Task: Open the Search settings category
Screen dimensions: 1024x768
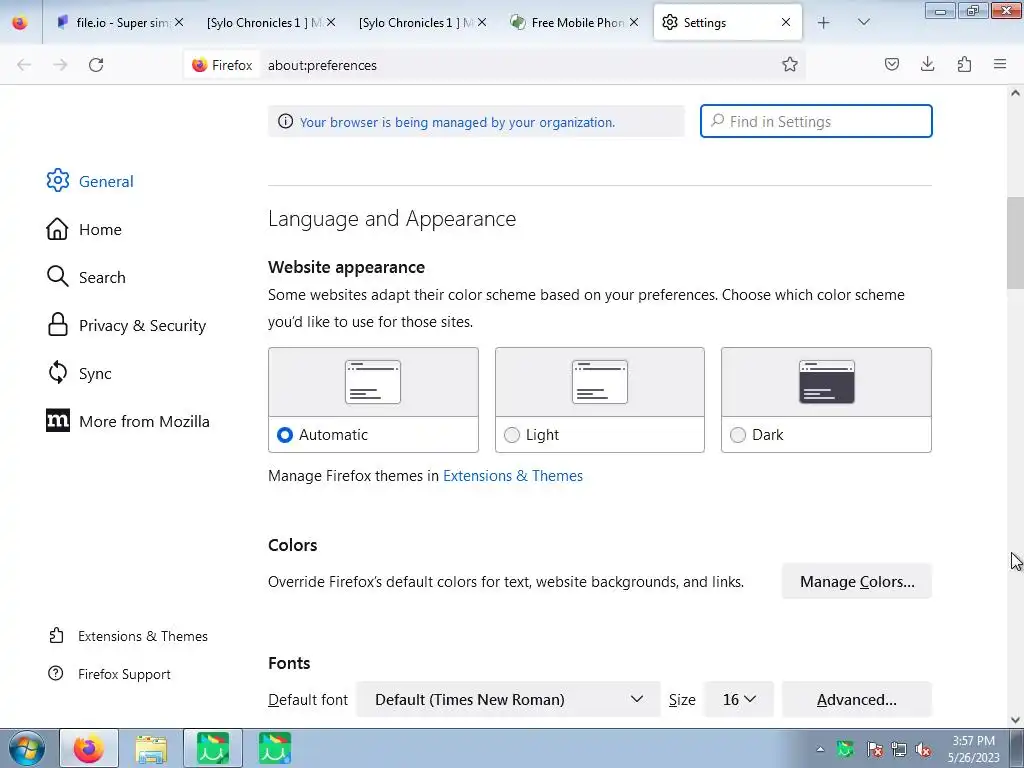Action: coord(86,277)
